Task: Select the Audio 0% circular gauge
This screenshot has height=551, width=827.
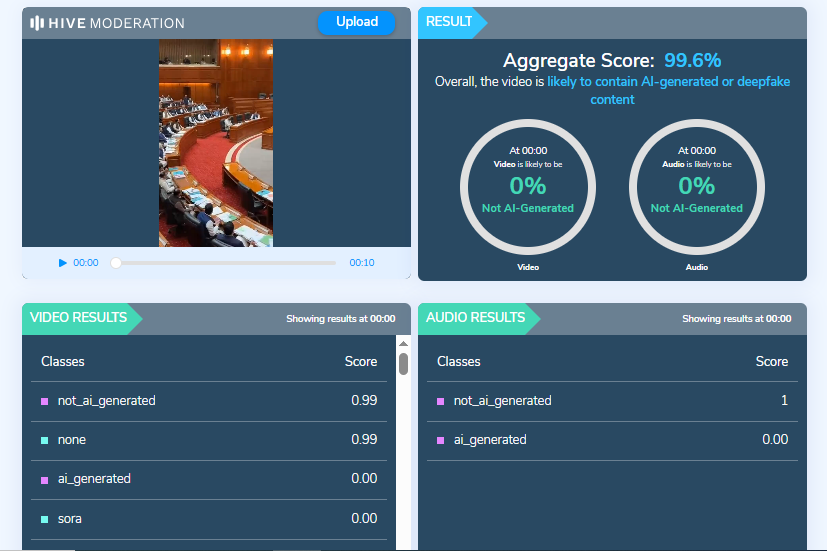Action: [x=696, y=186]
